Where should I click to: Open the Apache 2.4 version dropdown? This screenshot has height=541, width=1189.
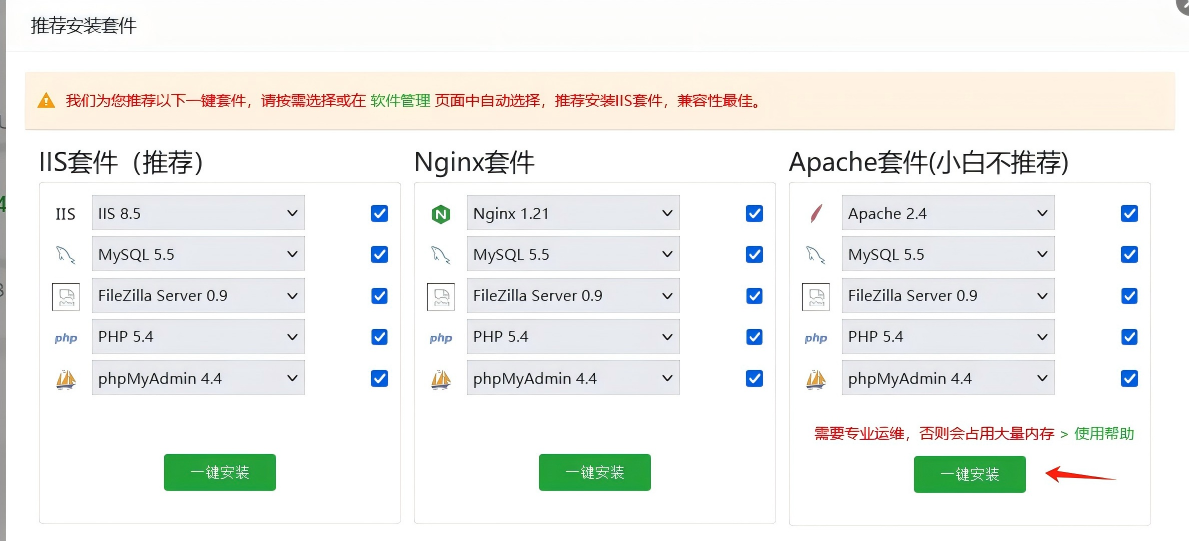[948, 213]
